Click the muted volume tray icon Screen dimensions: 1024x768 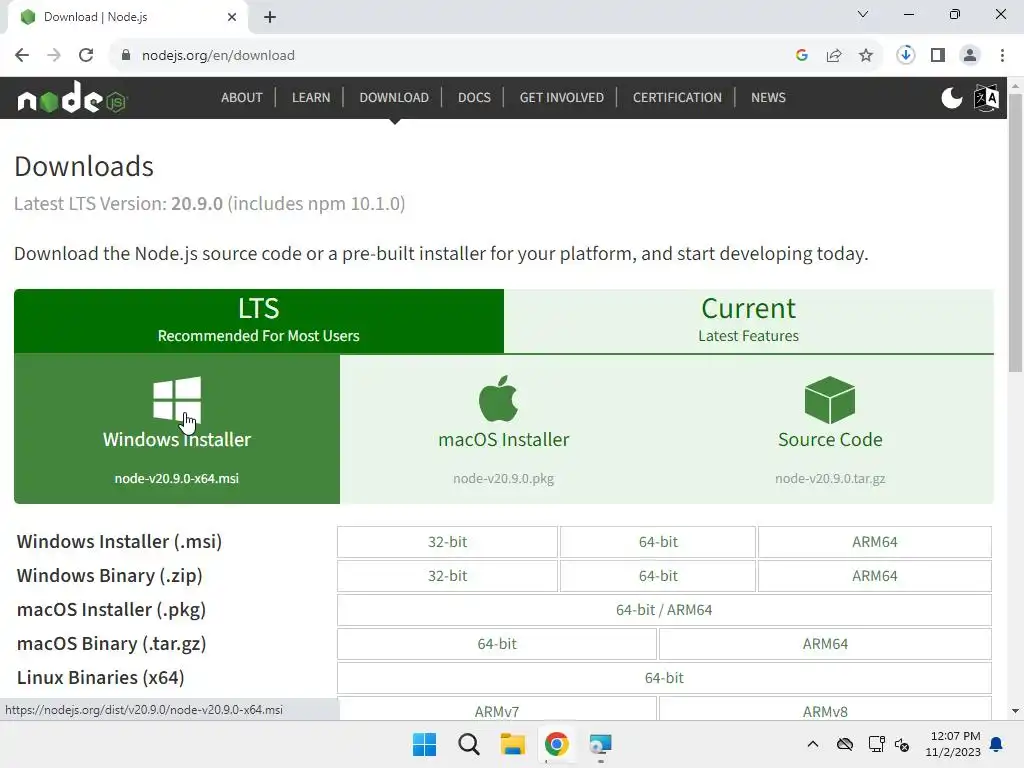click(x=903, y=744)
